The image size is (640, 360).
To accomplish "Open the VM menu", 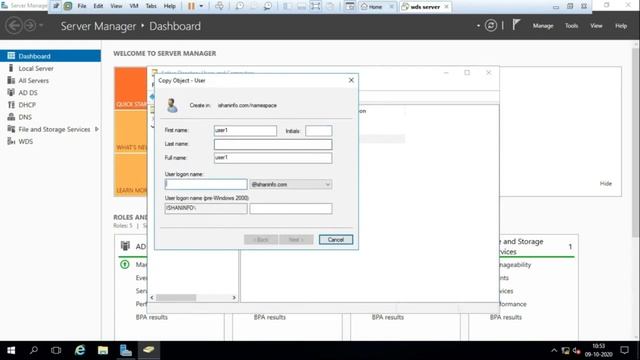I will point(134,6).
